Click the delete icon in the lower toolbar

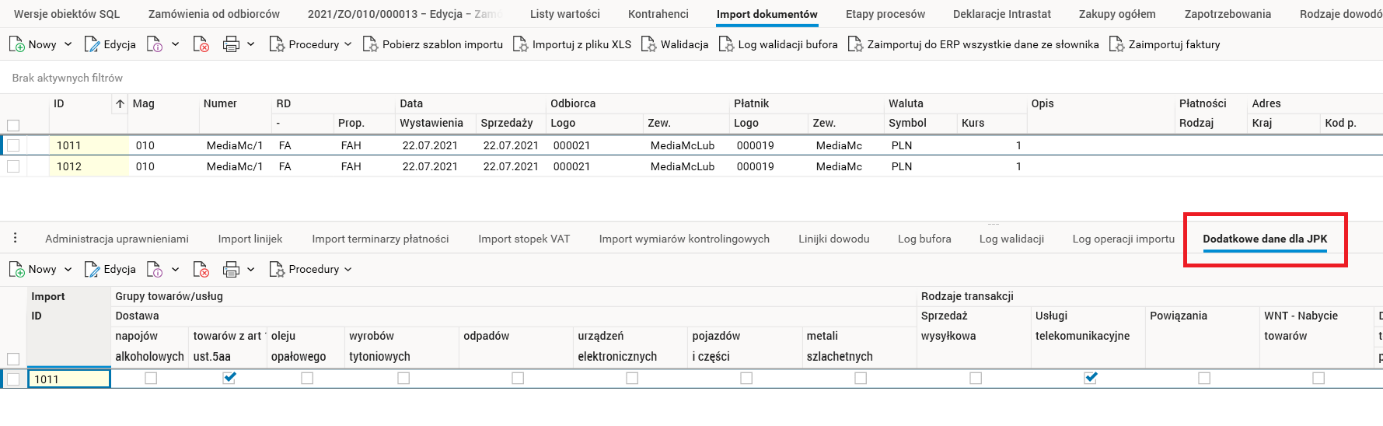point(202,270)
